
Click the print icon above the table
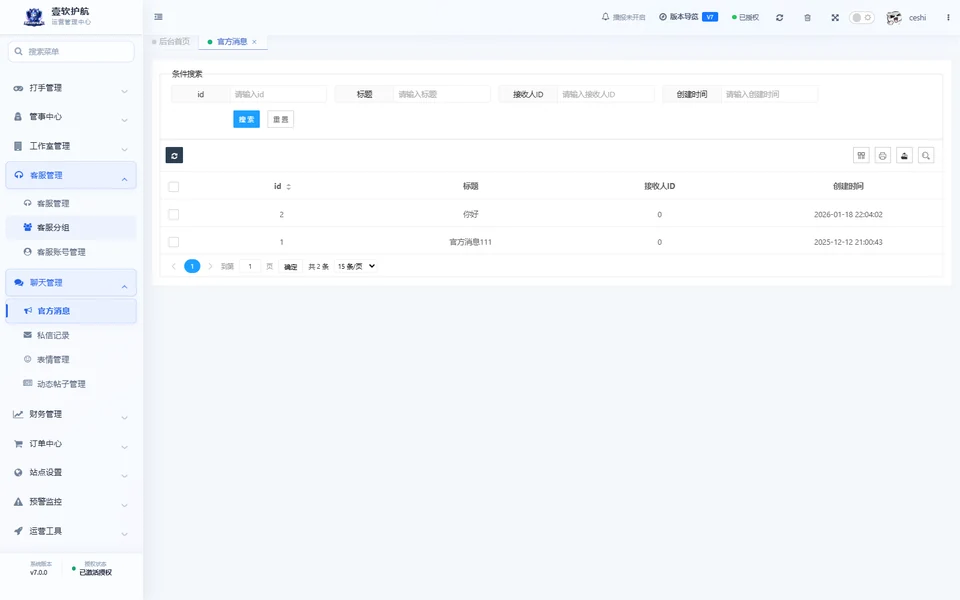883,156
